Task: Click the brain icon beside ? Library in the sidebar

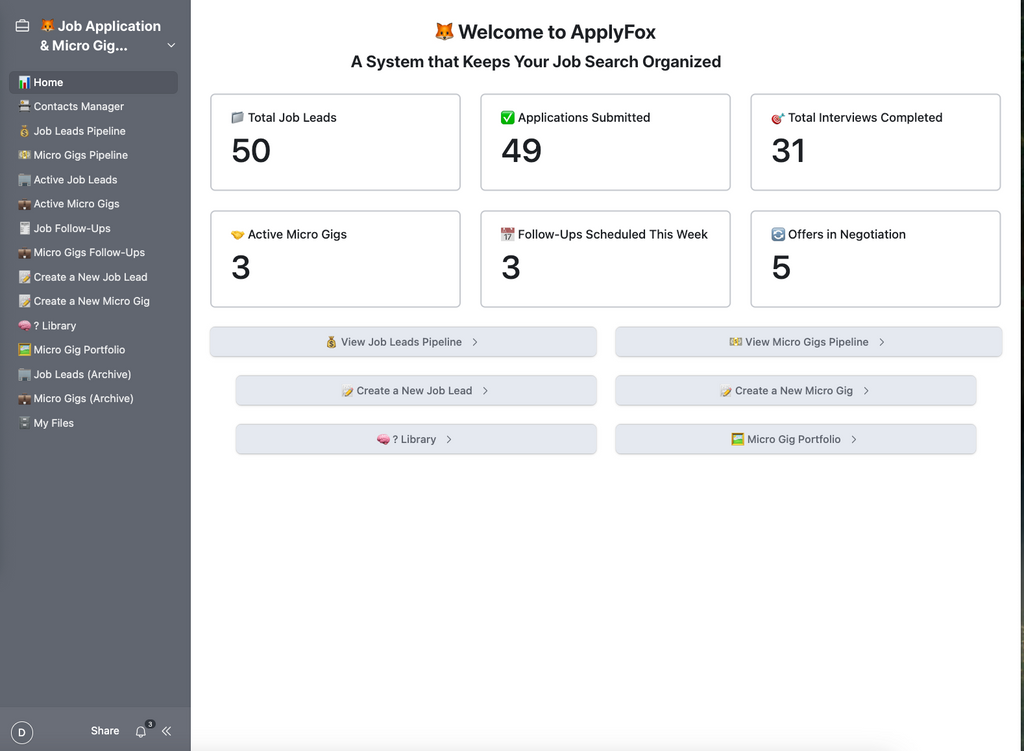Action: pyautogui.click(x=24, y=325)
